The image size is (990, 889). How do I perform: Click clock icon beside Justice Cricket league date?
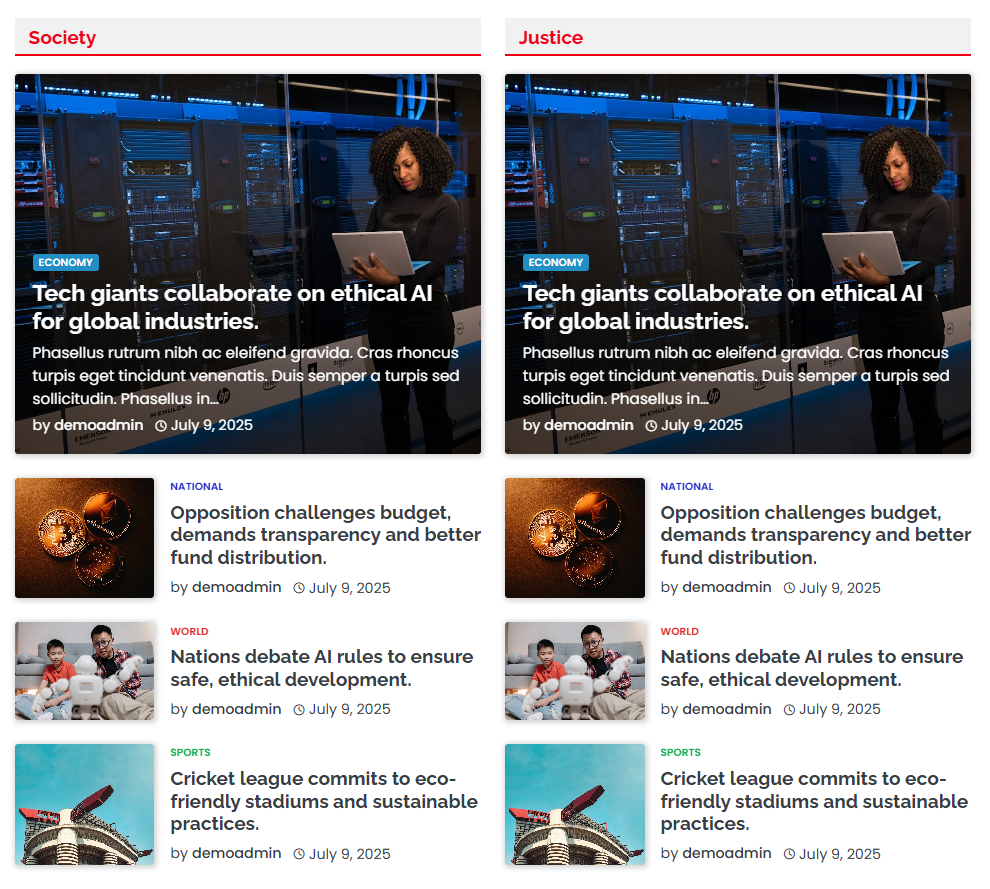point(789,854)
